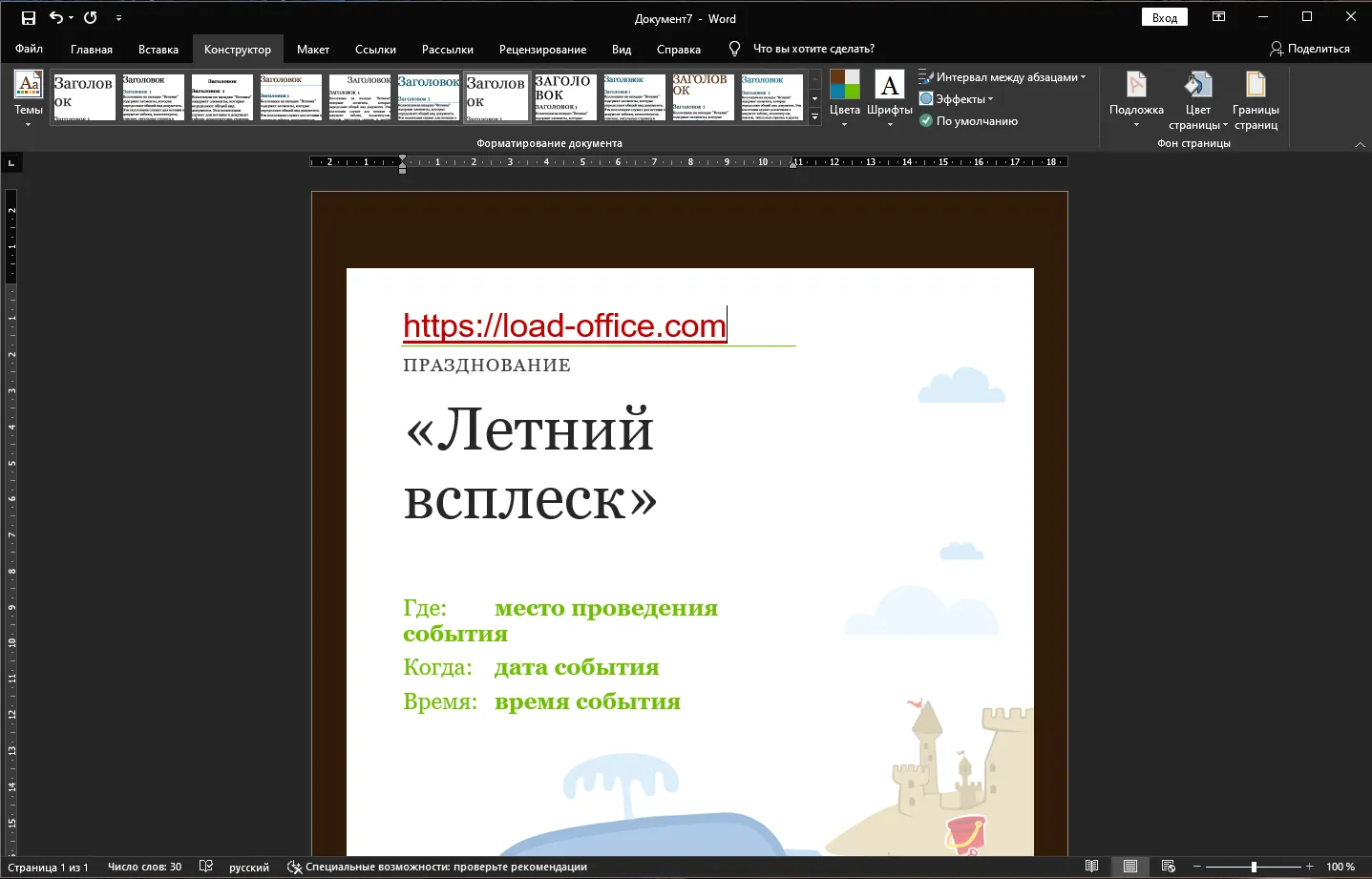Expand the full document formatting gallery

(814, 116)
